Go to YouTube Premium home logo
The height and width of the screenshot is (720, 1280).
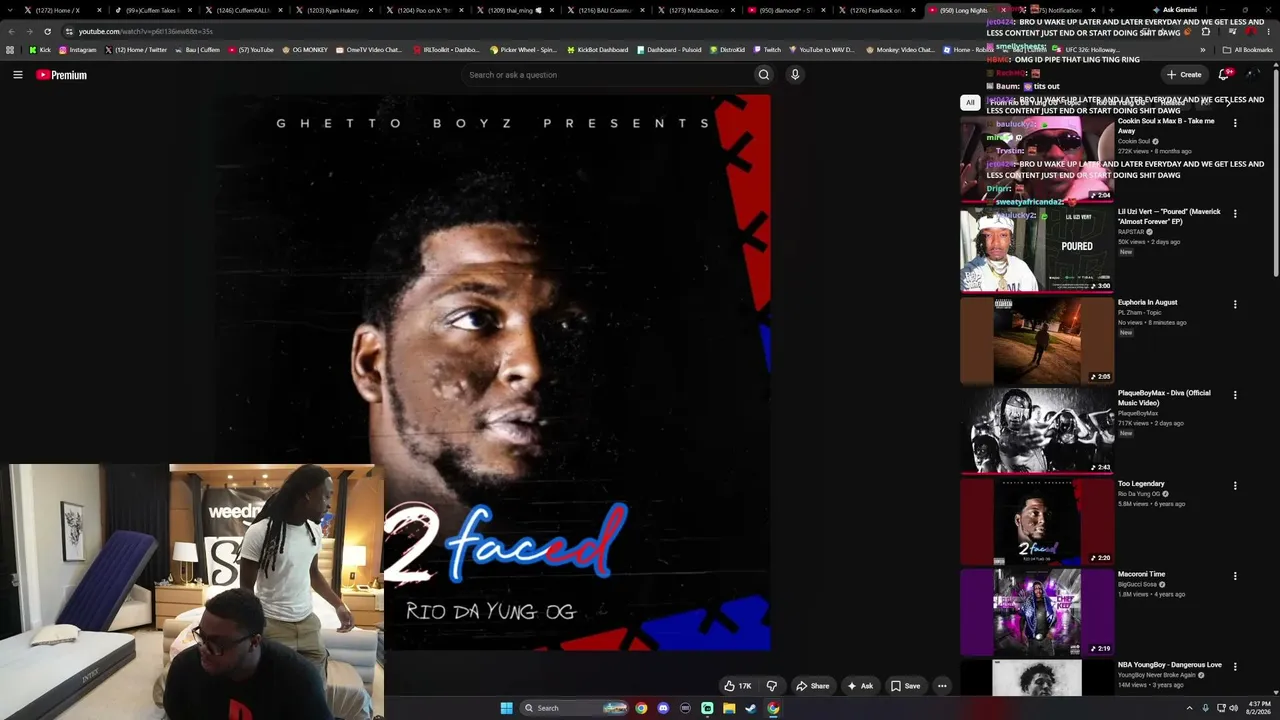tap(62, 75)
